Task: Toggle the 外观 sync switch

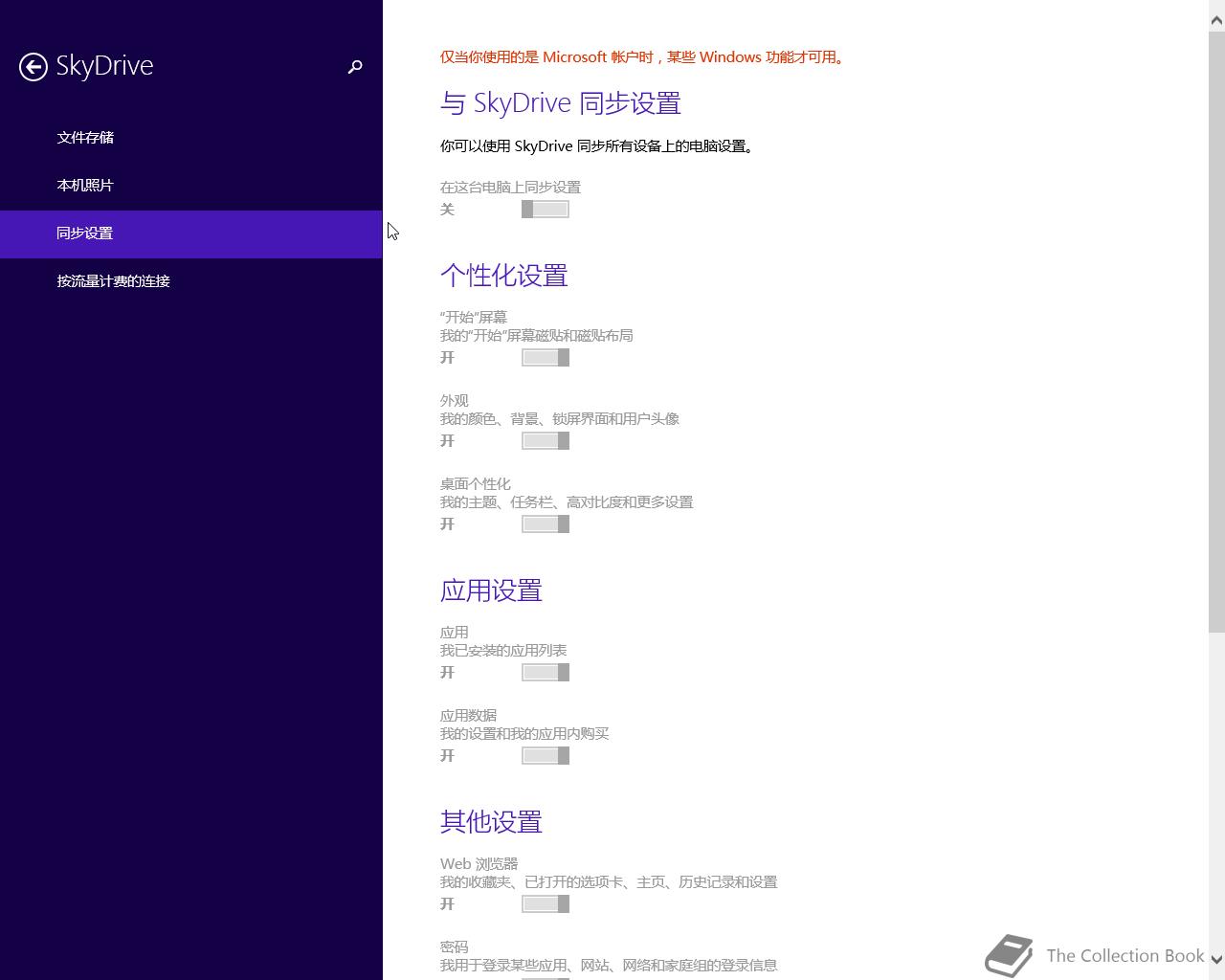Action: pos(546,441)
